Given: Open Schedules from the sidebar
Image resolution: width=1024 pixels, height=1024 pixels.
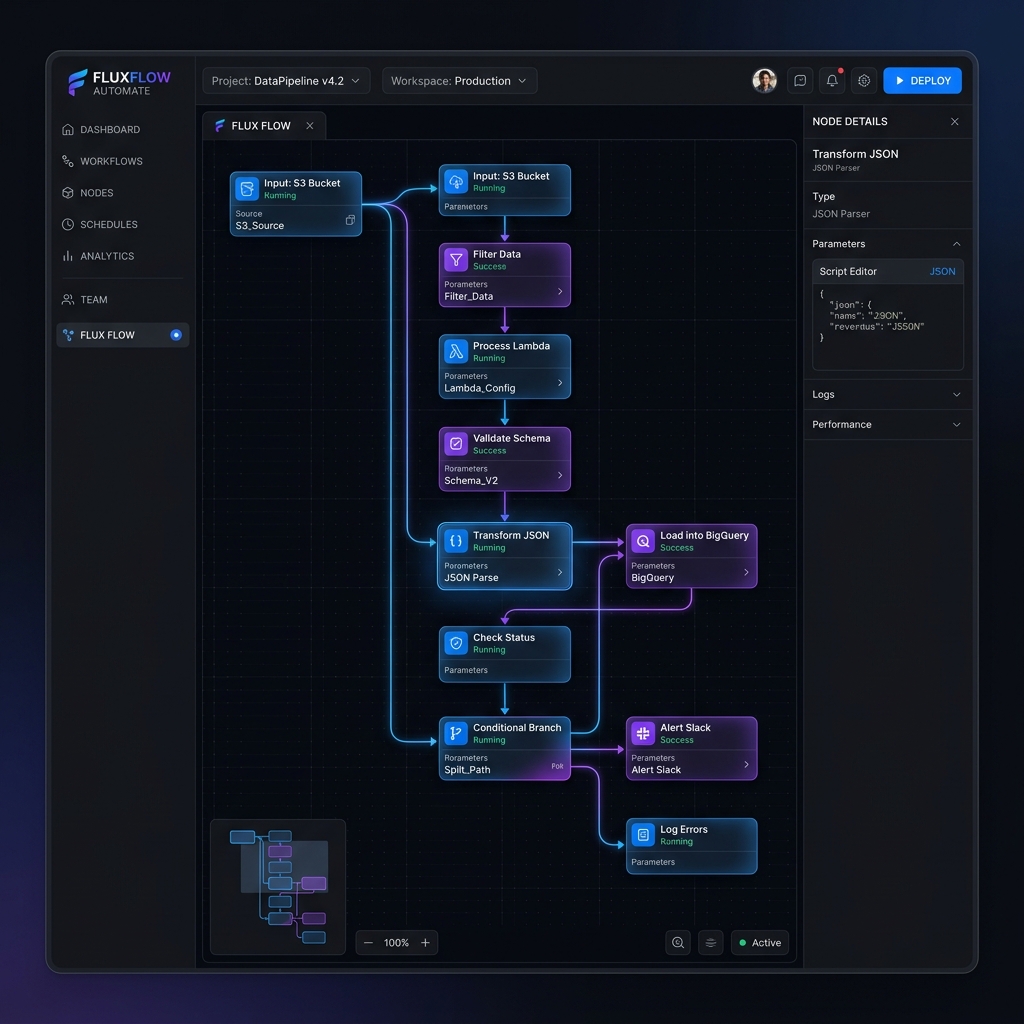Looking at the screenshot, I should (108, 225).
